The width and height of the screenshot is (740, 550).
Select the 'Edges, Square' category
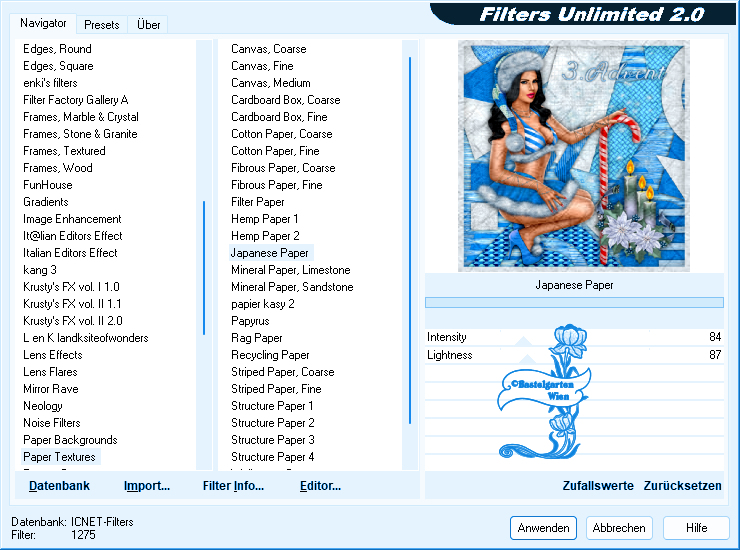pyautogui.click(x=58, y=66)
